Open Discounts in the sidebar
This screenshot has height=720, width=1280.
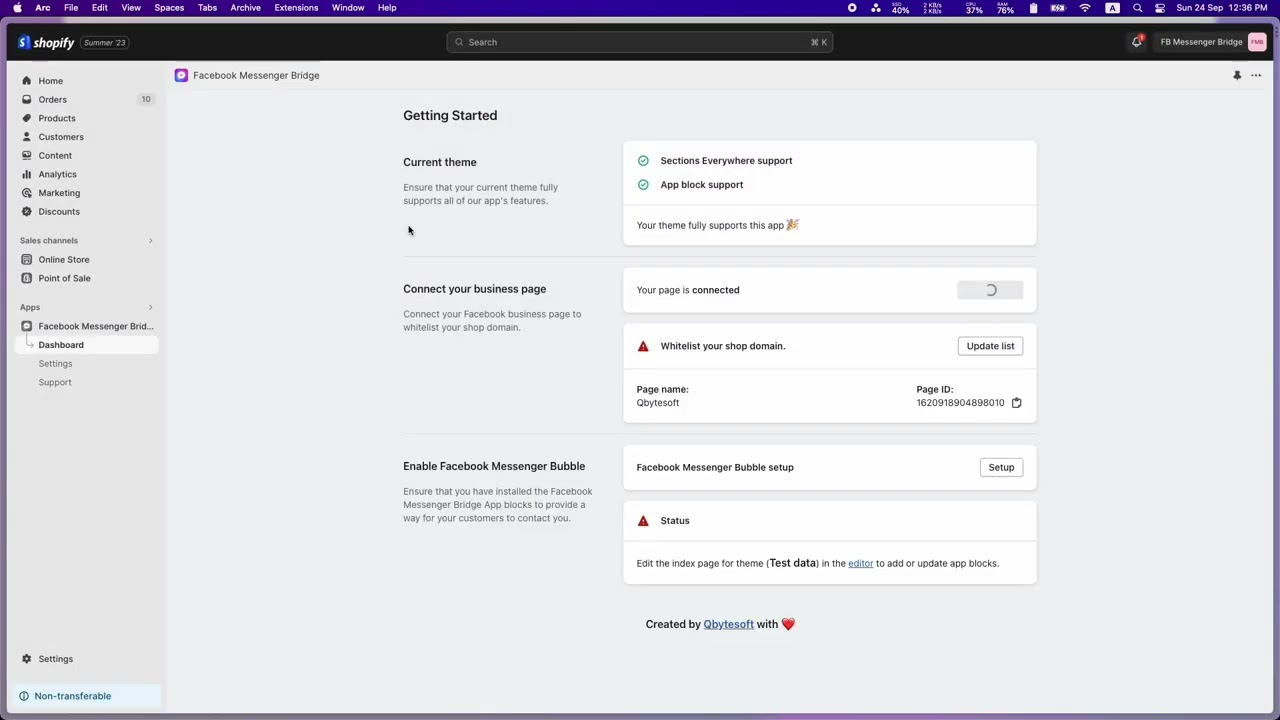[58, 211]
